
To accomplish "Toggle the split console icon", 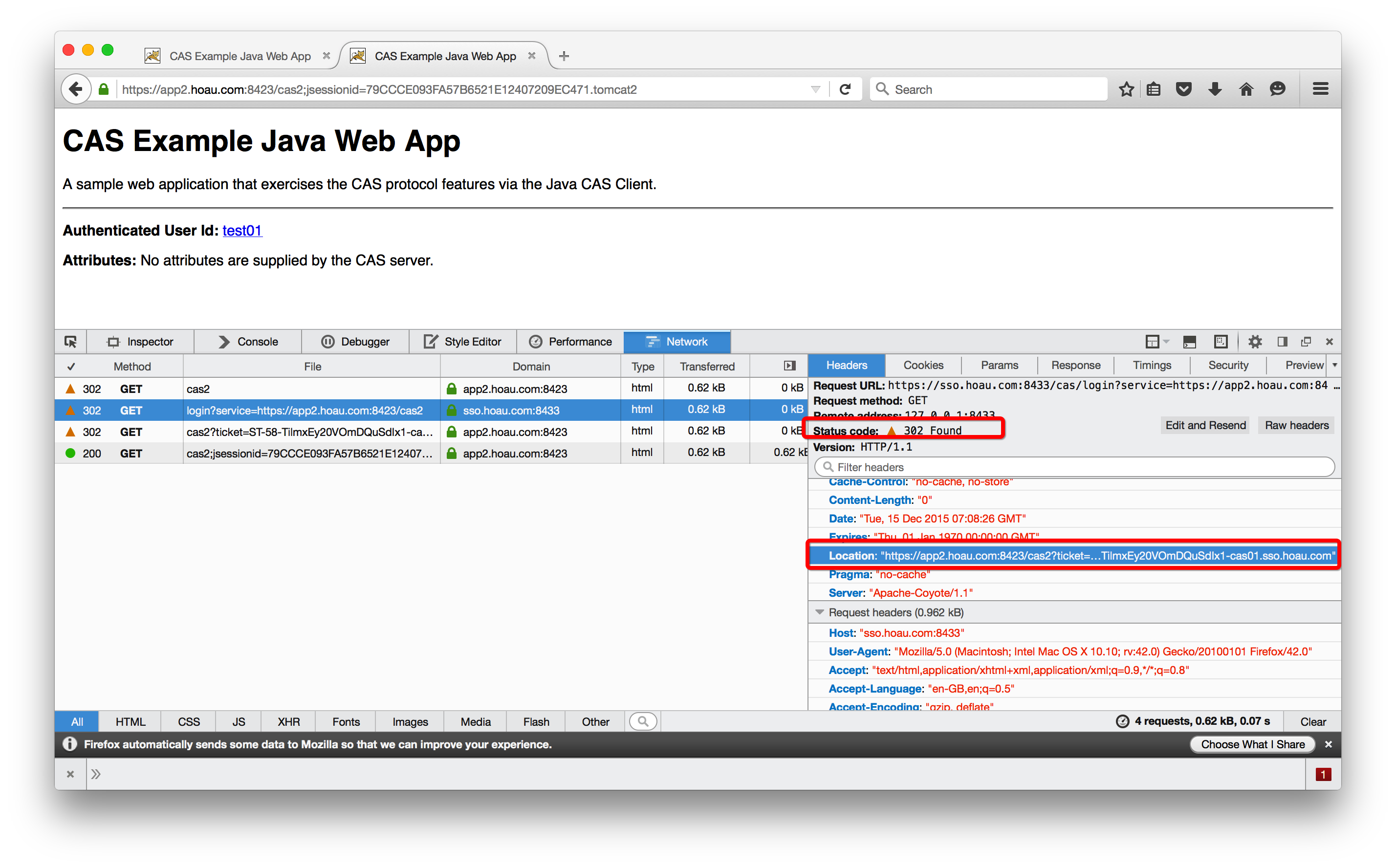I will [1189, 342].
